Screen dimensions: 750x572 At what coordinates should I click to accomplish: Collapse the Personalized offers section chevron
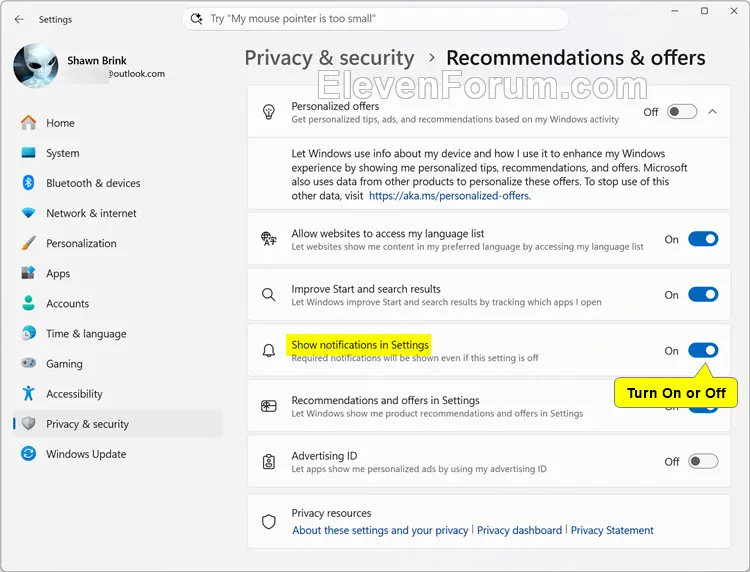[x=713, y=112]
